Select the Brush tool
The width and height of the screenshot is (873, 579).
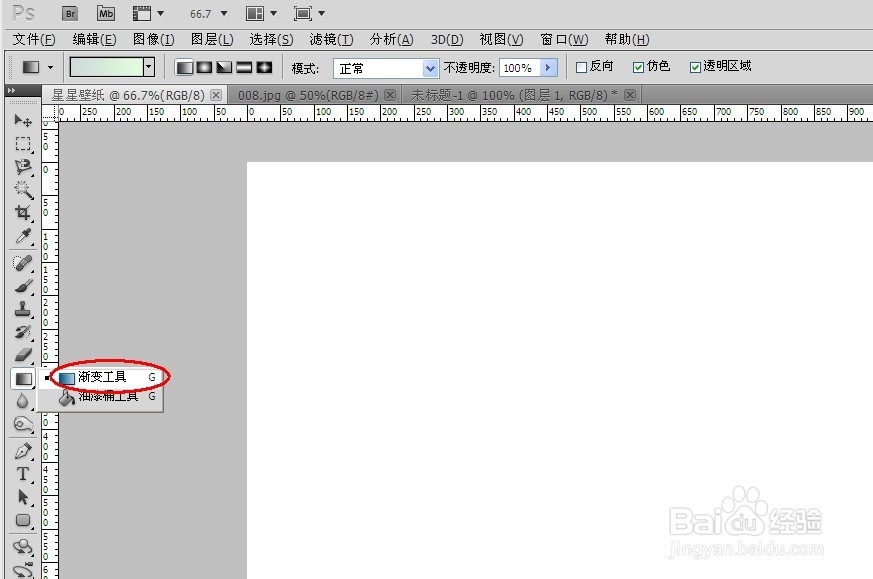[23, 286]
